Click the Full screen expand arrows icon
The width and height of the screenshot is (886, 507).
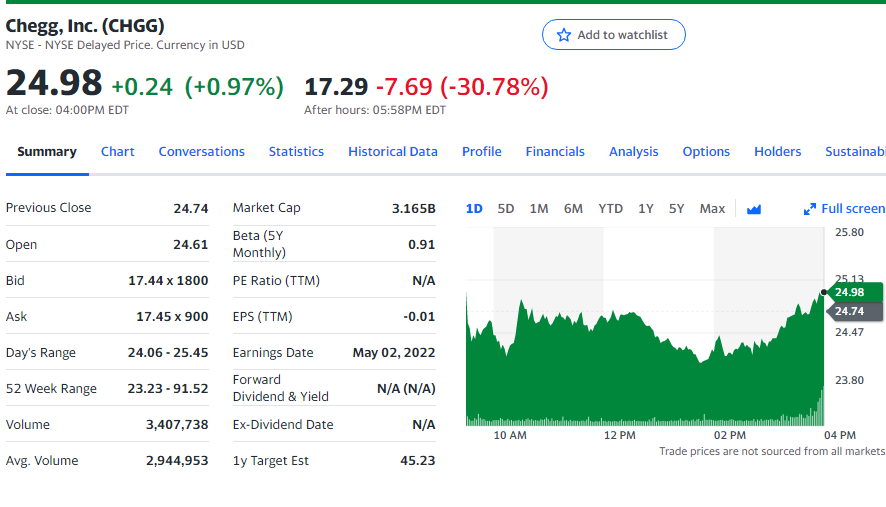[810, 209]
